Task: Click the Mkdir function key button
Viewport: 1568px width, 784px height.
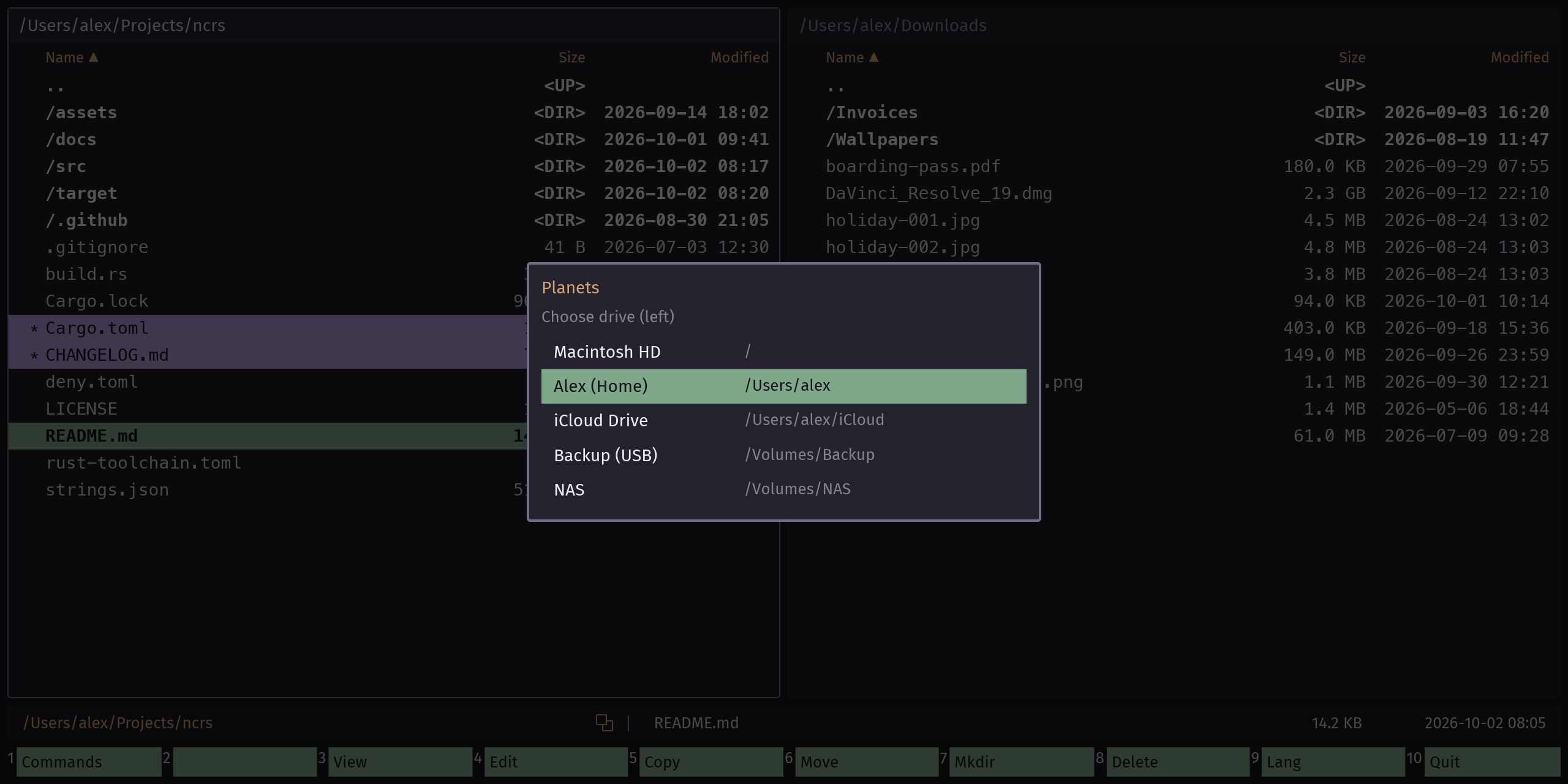Action: click(1022, 762)
